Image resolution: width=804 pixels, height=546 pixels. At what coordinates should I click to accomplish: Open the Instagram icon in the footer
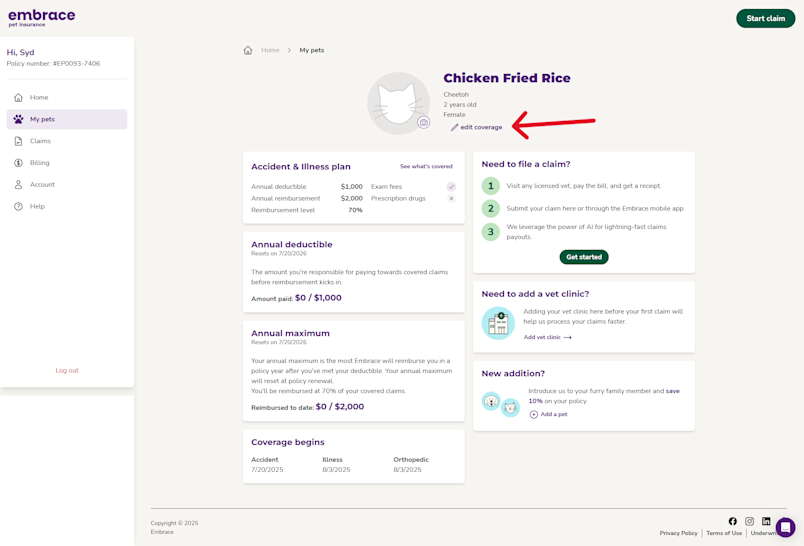pos(749,521)
